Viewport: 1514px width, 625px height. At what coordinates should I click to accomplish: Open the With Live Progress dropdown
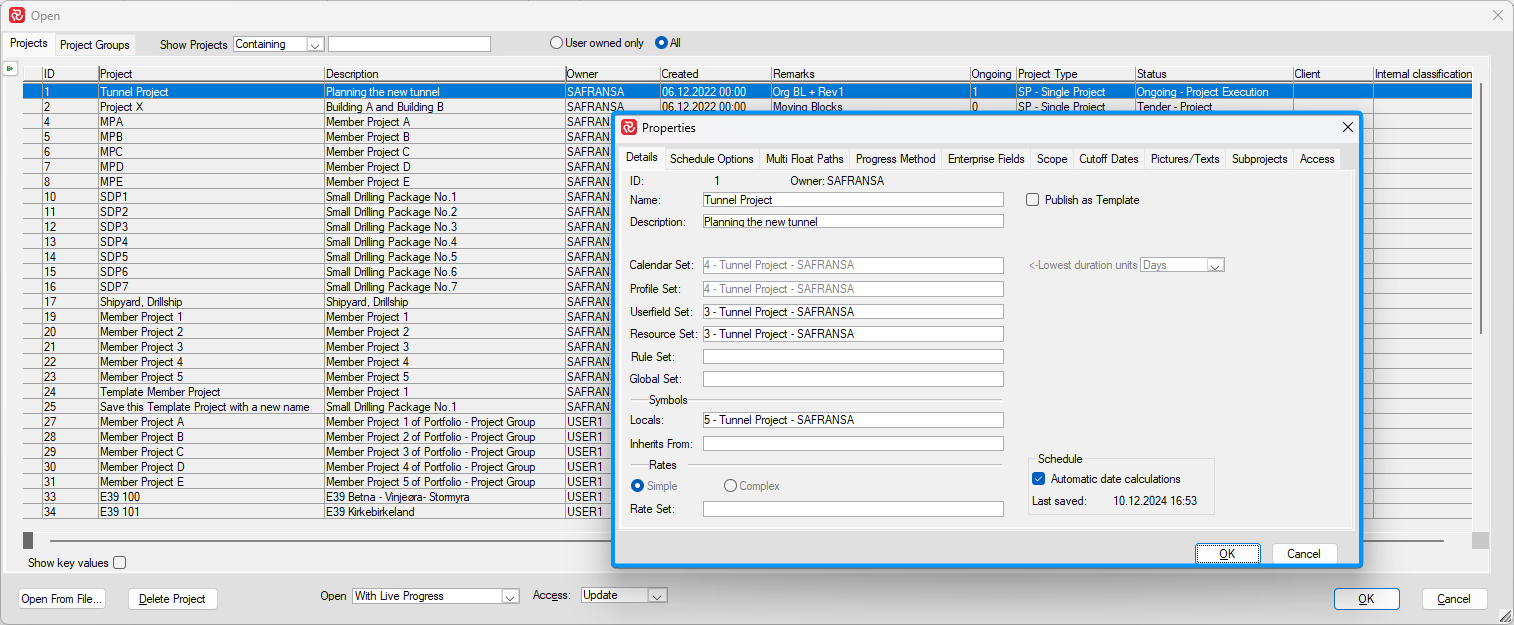click(x=509, y=596)
